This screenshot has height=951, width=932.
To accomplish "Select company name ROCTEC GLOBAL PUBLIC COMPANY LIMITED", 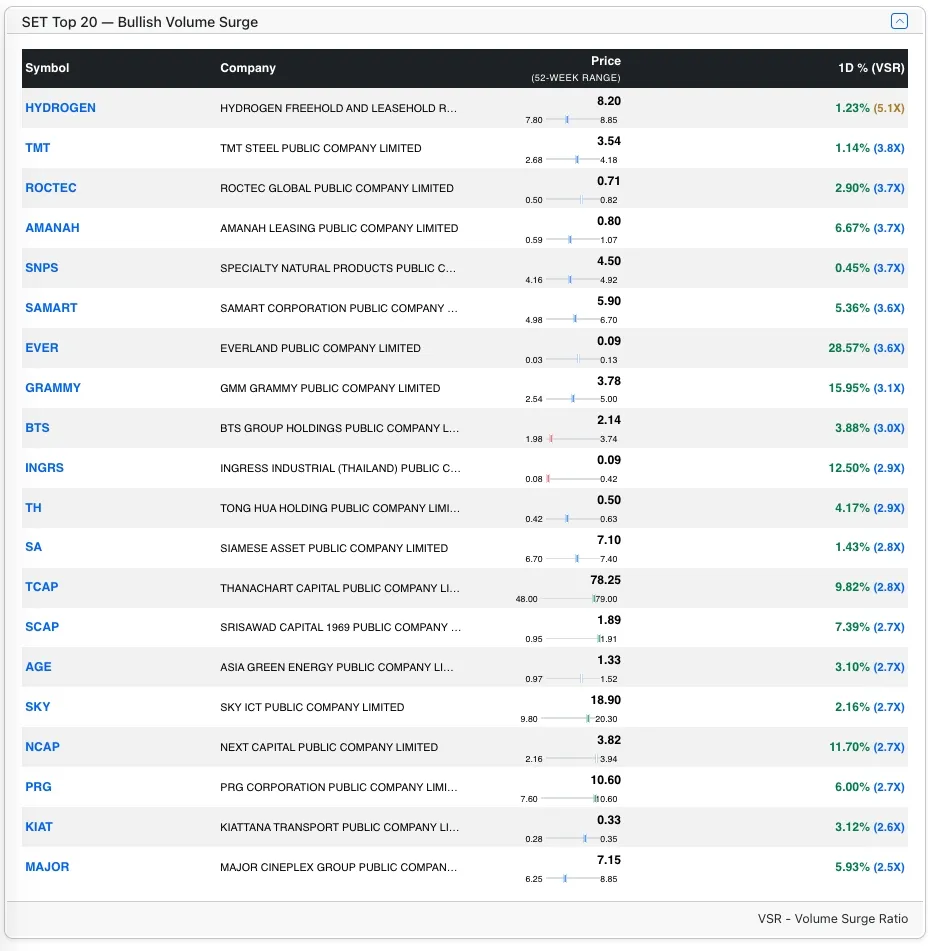I will point(337,188).
